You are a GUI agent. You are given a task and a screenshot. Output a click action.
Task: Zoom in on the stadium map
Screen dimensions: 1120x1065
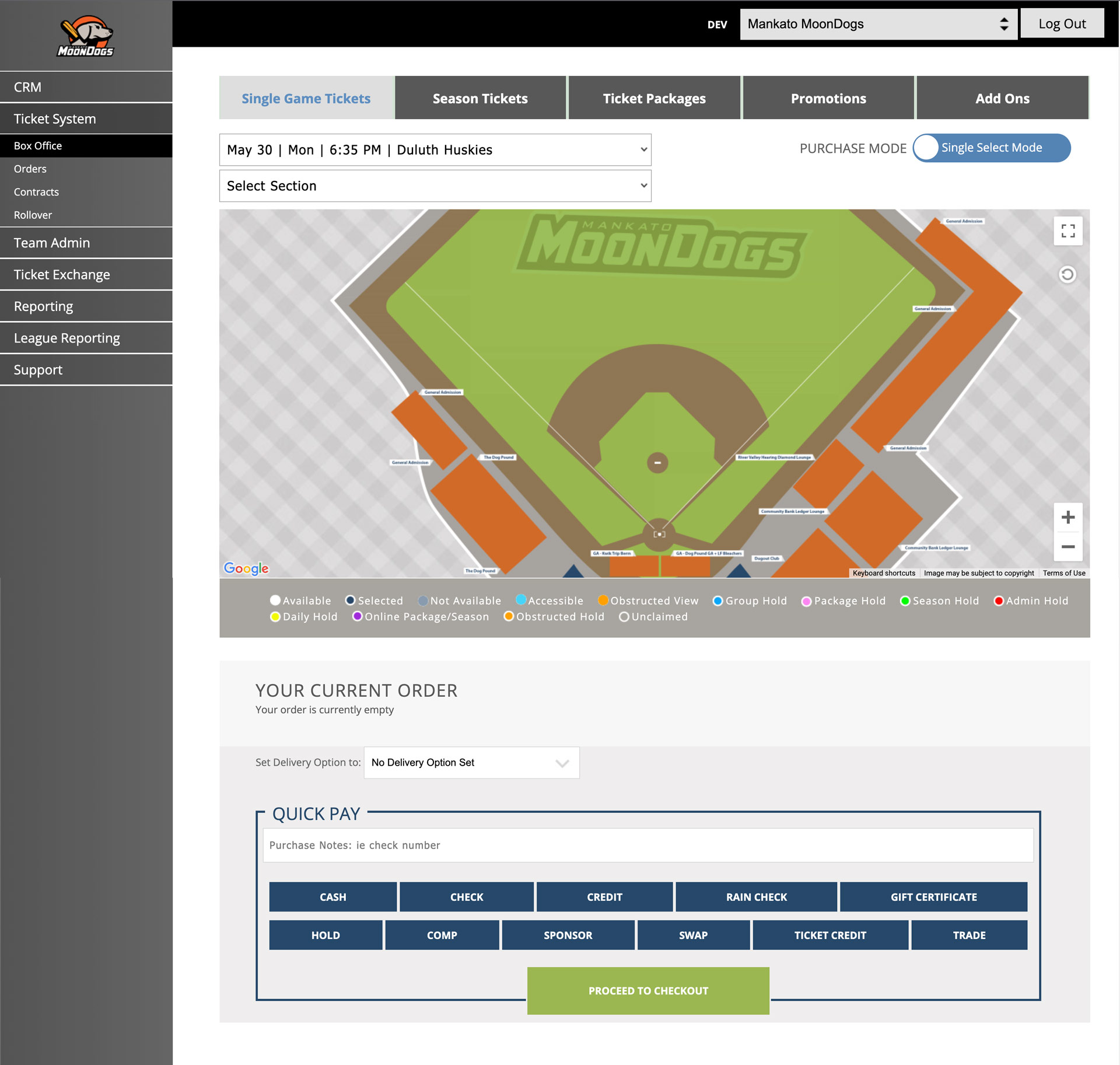(1068, 517)
